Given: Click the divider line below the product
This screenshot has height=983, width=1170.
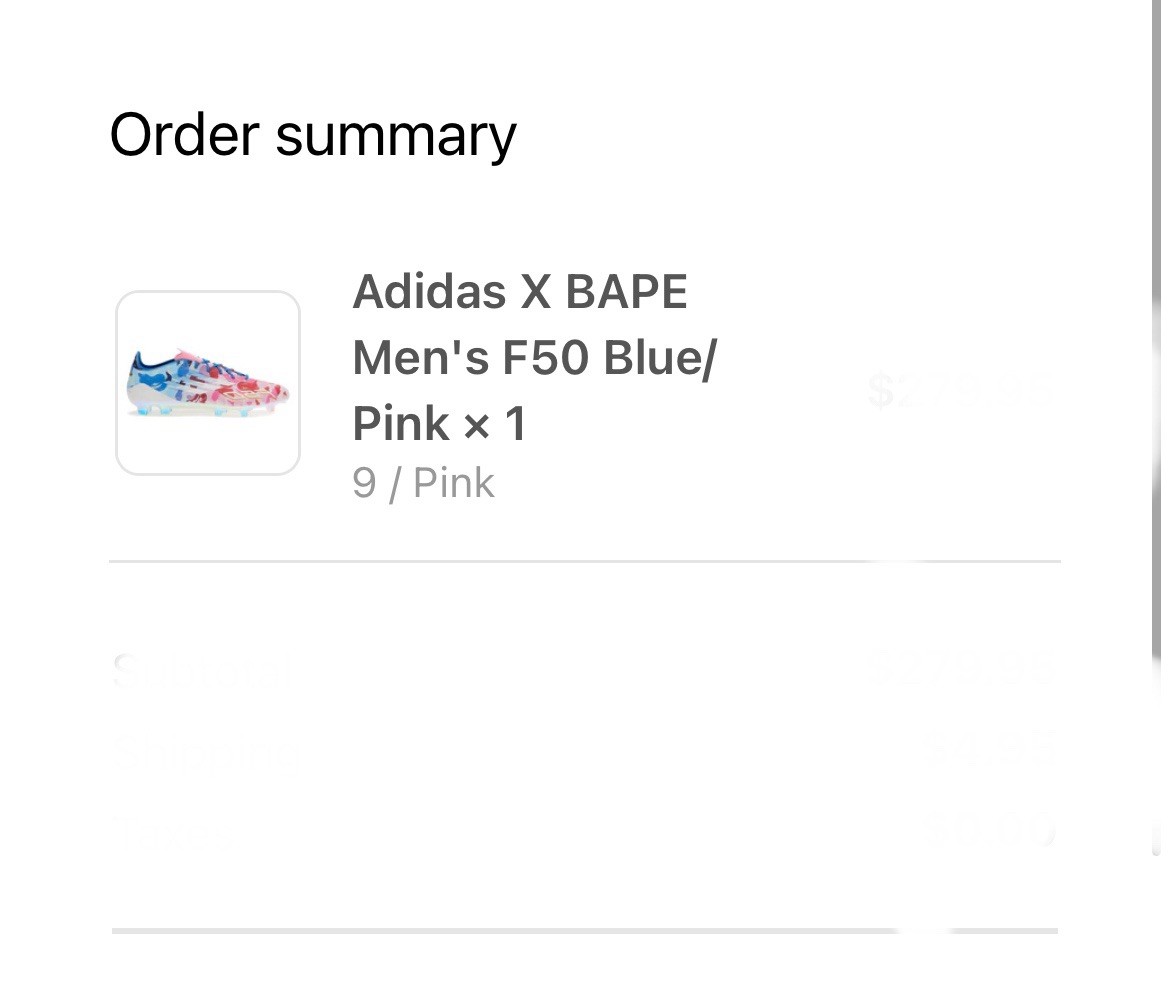Looking at the screenshot, I should point(584,562).
